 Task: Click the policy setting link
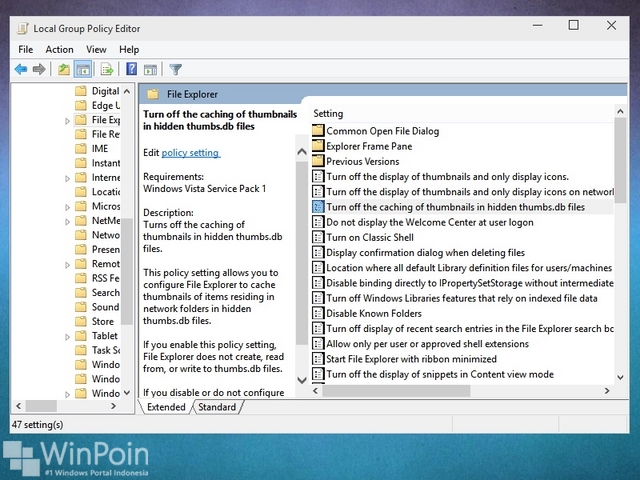pyautogui.click(x=191, y=153)
